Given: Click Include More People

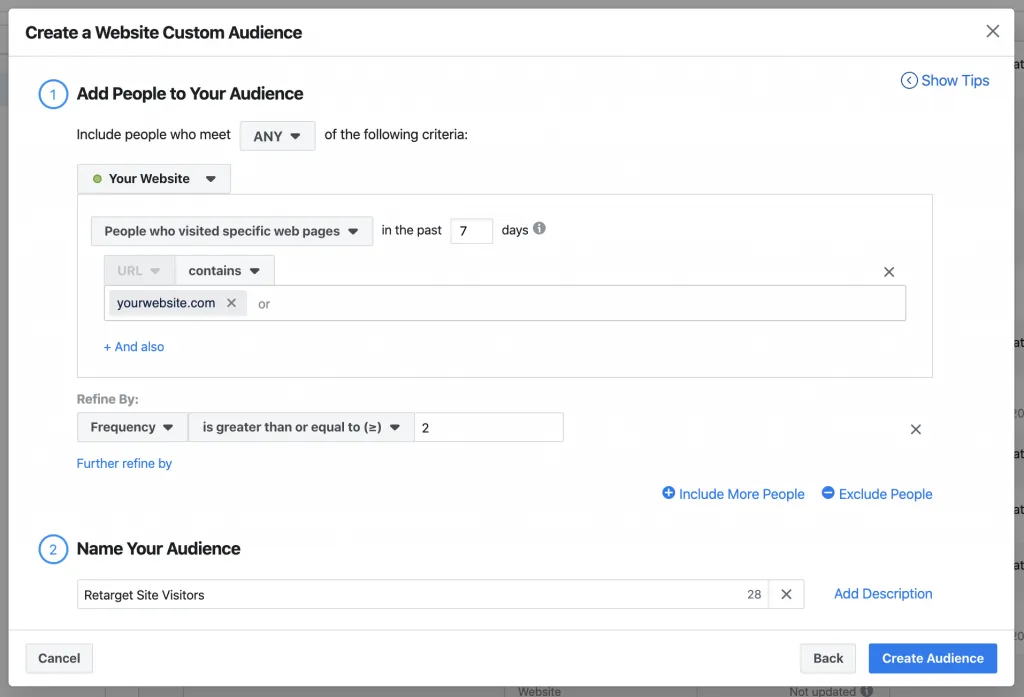Looking at the screenshot, I should point(733,494).
